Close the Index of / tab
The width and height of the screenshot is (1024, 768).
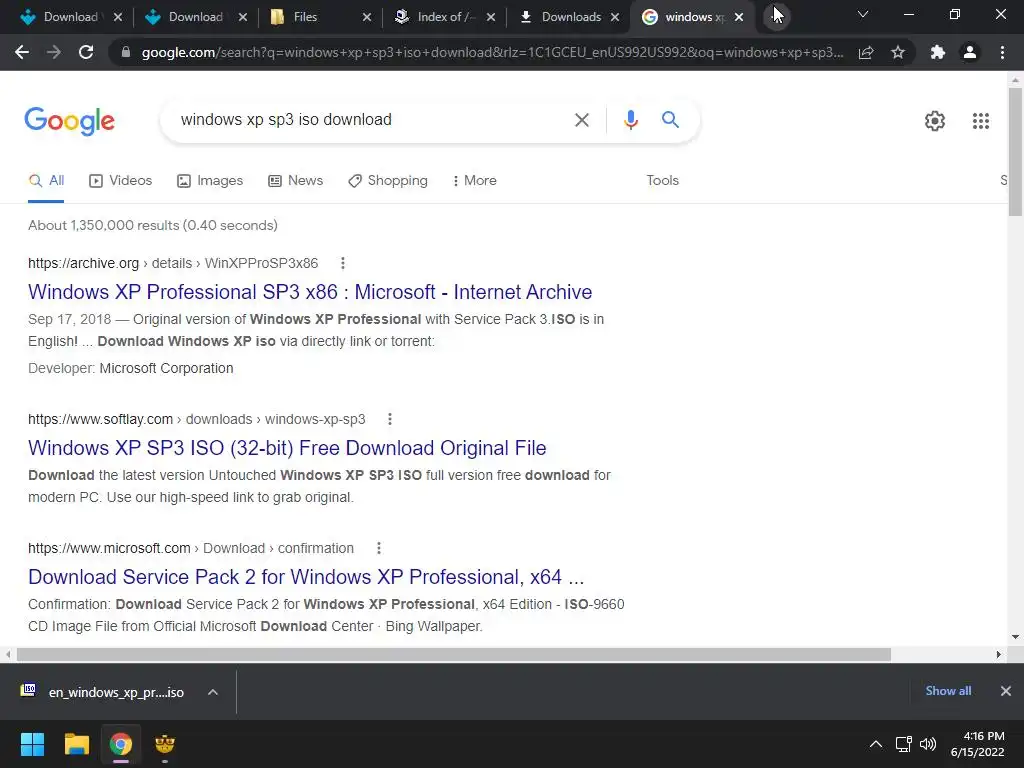point(491,17)
